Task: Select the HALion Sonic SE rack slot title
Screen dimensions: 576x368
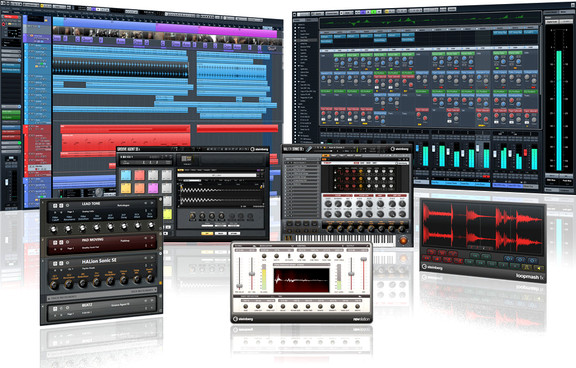Action: tap(99, 261)
